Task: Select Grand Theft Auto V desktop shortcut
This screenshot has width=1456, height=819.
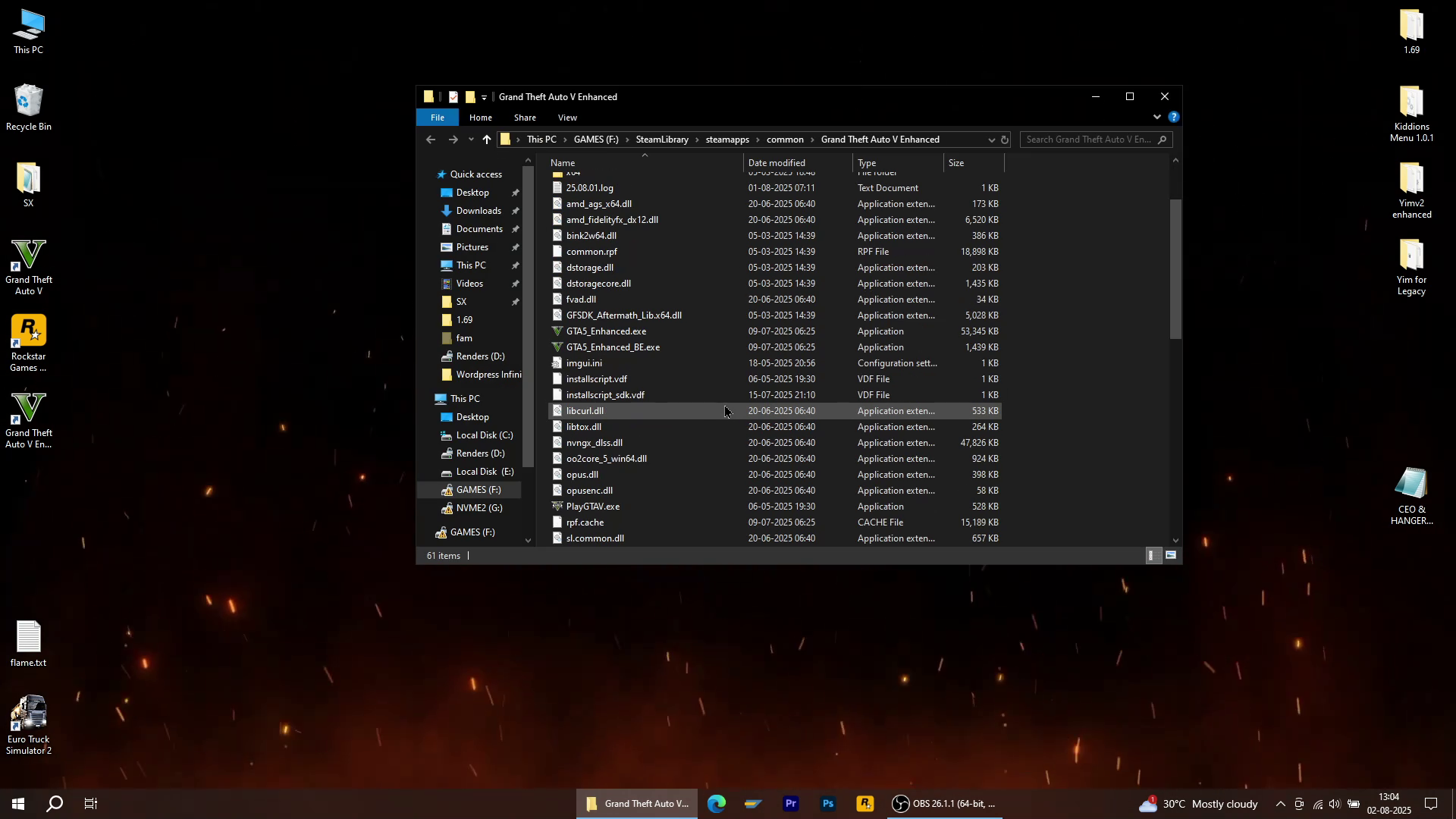Action: [x=28, y=267]
